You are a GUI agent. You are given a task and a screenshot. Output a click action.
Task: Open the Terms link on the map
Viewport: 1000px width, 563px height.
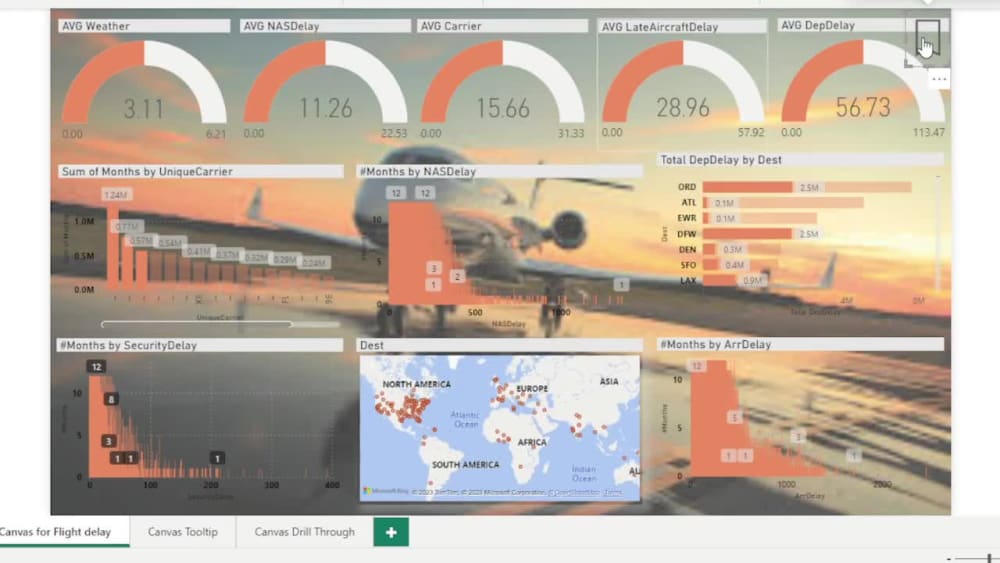(x=612, y=492)
